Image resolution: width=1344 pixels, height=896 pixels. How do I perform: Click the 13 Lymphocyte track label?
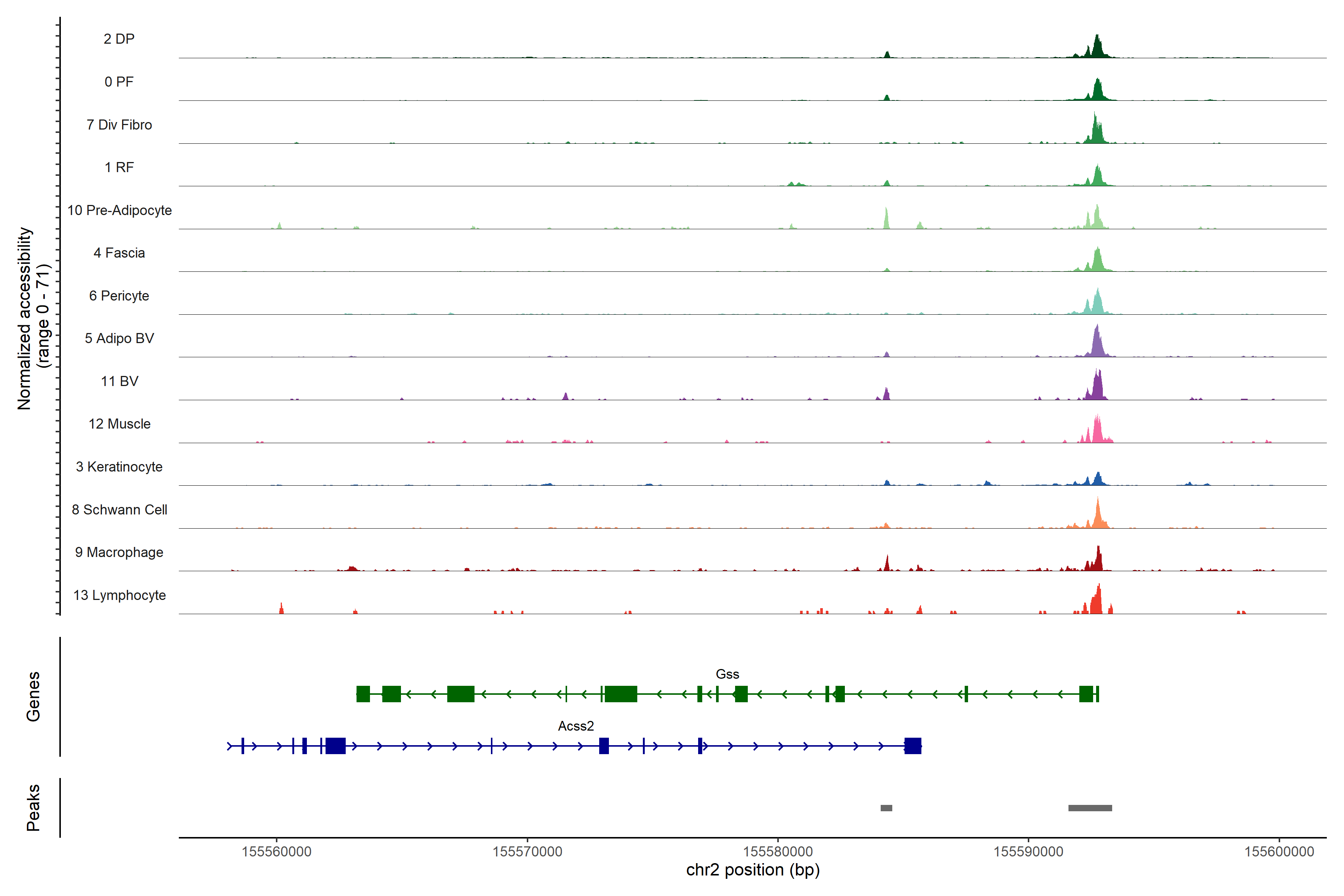119,595
